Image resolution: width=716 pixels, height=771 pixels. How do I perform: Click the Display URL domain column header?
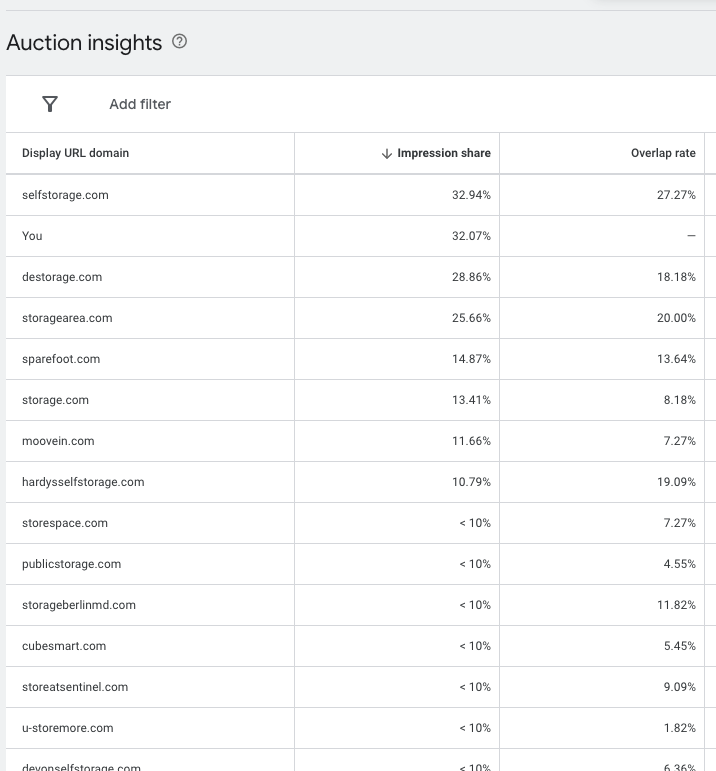point(76,153)
